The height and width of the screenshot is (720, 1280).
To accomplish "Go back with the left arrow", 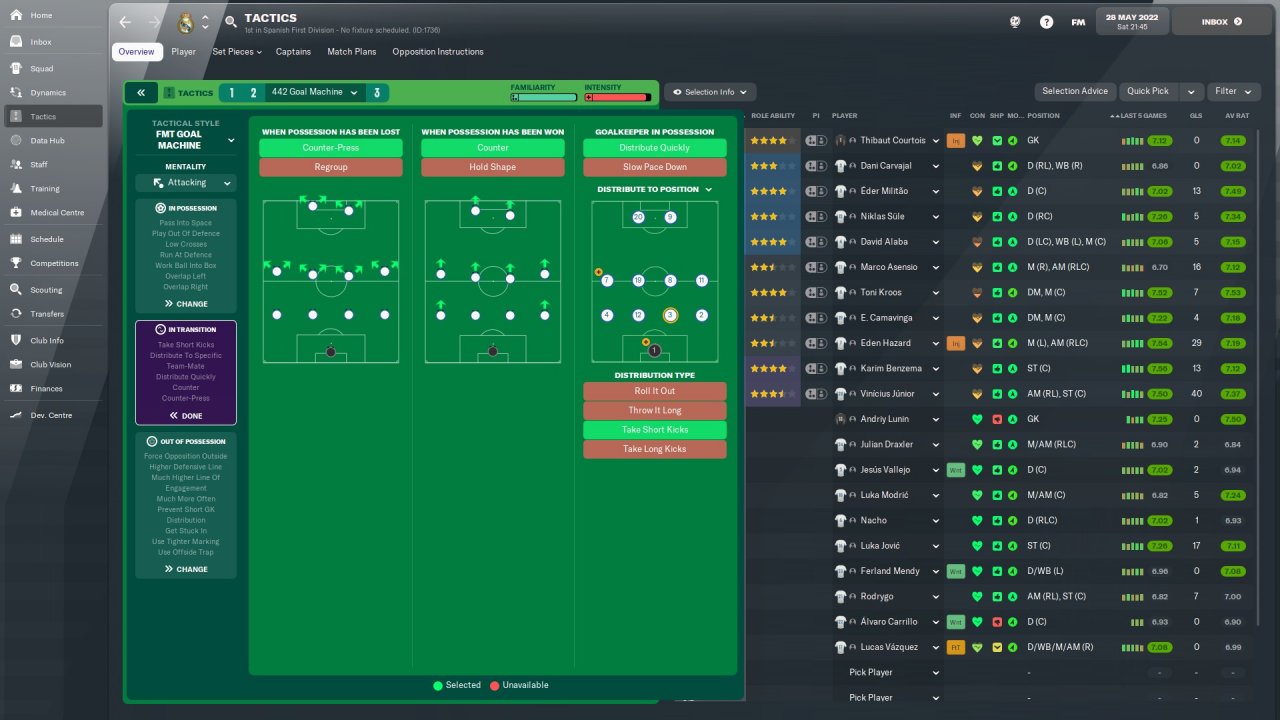I will (x=125, y=22).
